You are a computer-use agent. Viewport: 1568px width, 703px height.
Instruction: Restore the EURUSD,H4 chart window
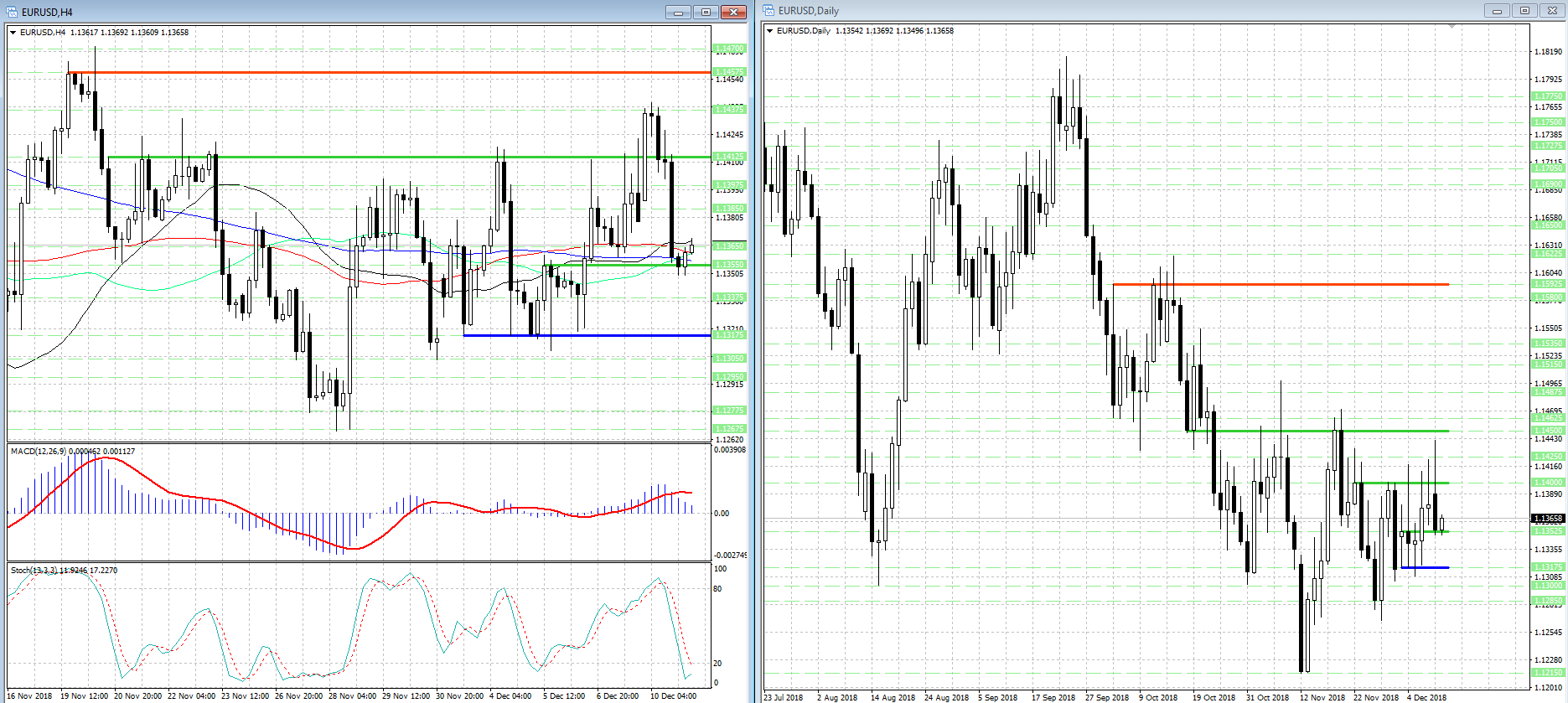pos(706,12)
